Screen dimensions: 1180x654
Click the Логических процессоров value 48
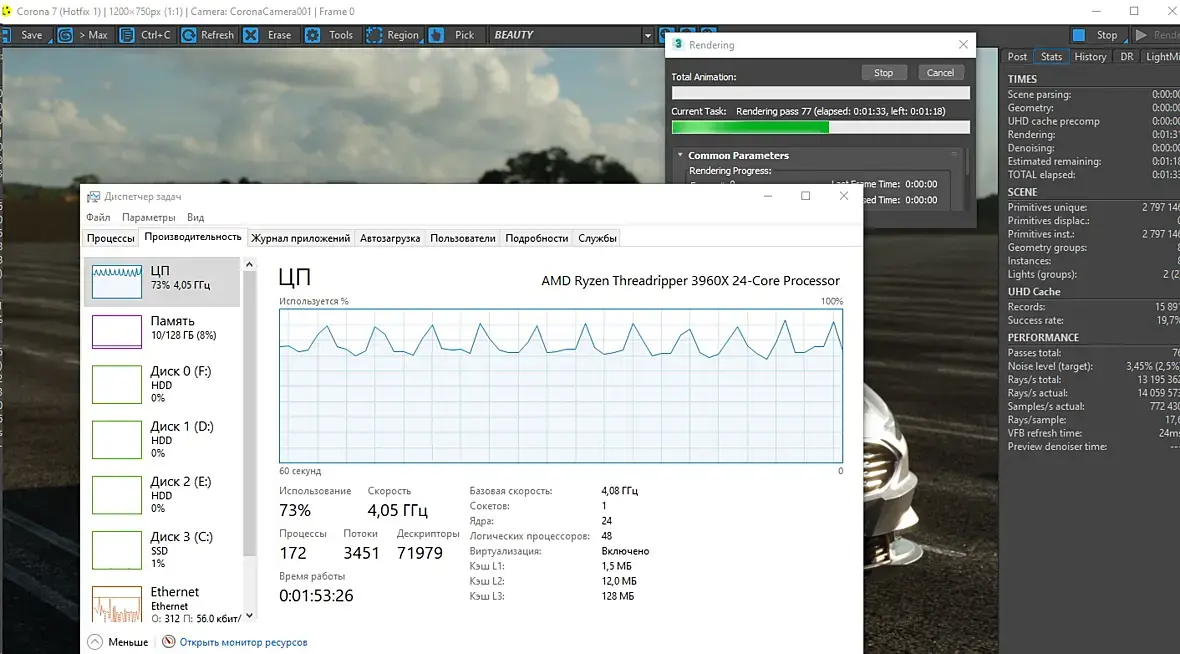point(607,536)
